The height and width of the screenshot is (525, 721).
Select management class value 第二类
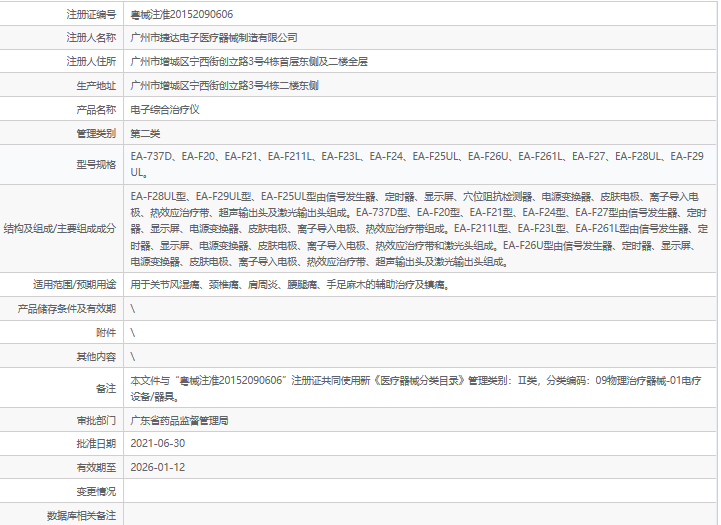145,134
